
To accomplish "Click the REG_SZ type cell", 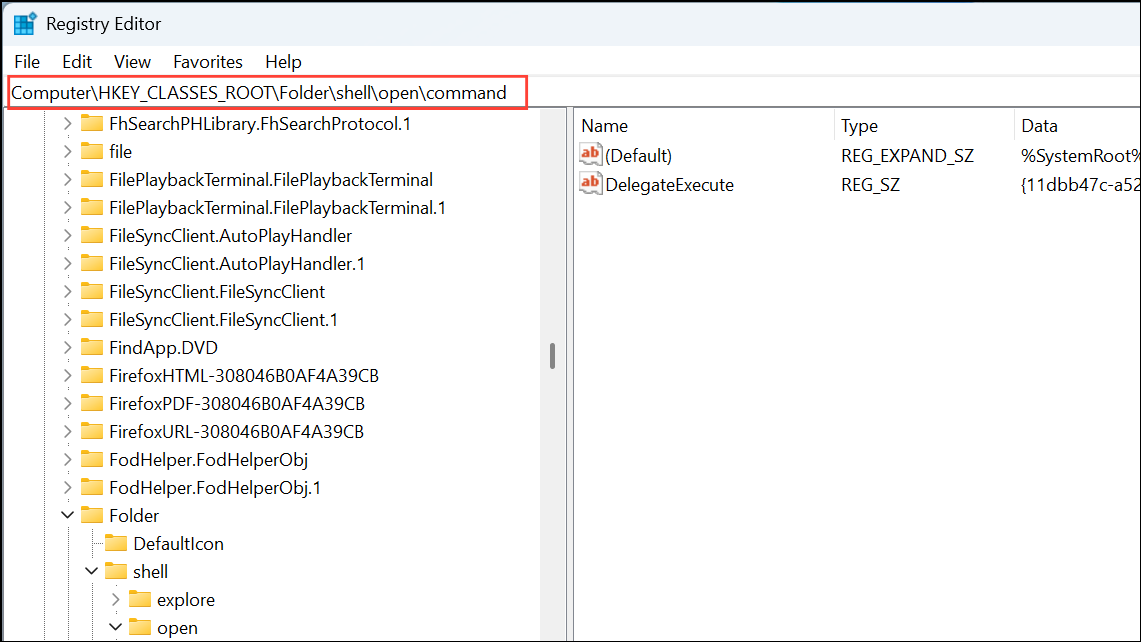I will pyautogui.click(x=870, y=185).
